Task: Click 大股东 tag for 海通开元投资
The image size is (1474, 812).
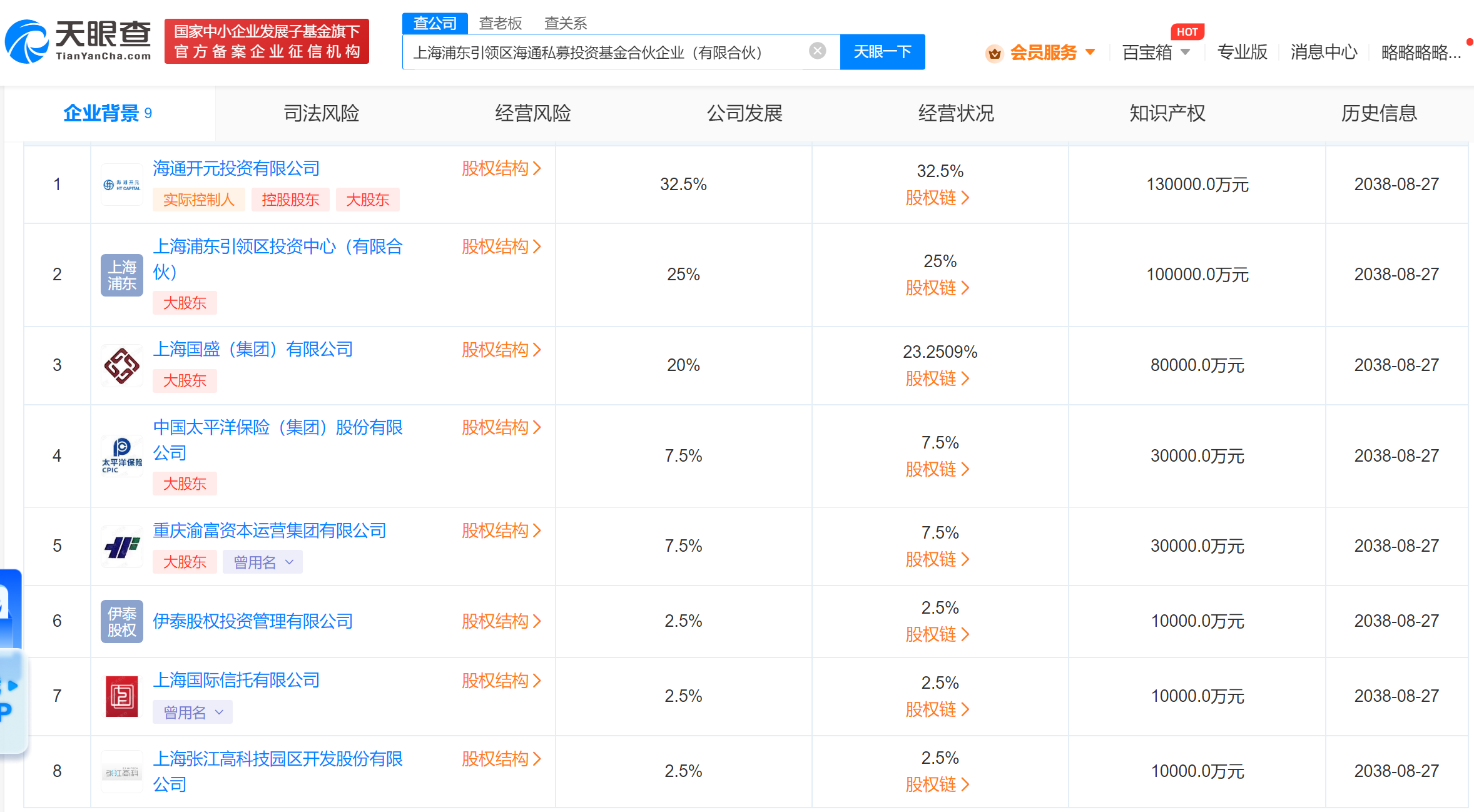Action: (x=368, y=200)
